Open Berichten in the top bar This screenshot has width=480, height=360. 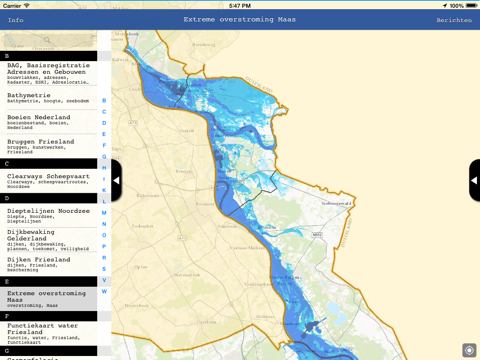click(x=454, y=20)
